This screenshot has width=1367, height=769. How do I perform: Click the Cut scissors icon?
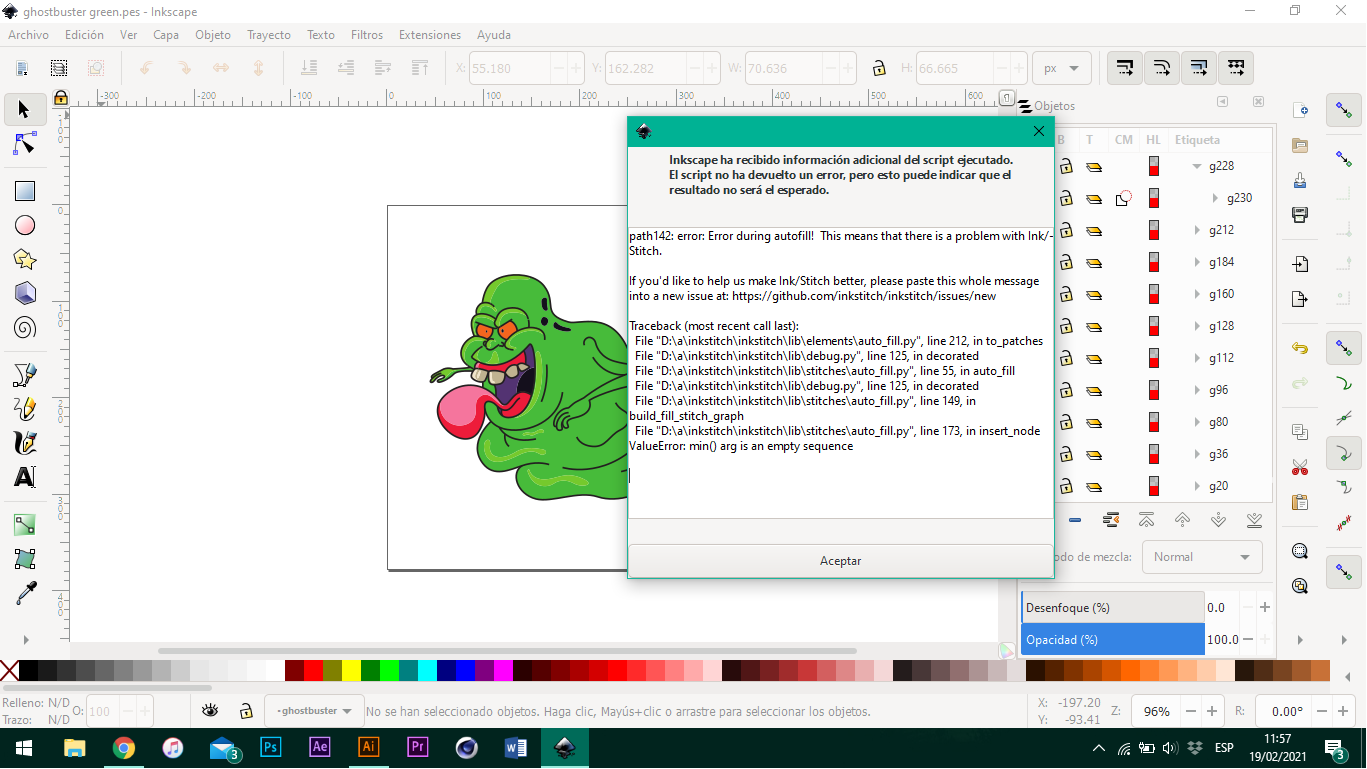click(x=1300, y=467)
